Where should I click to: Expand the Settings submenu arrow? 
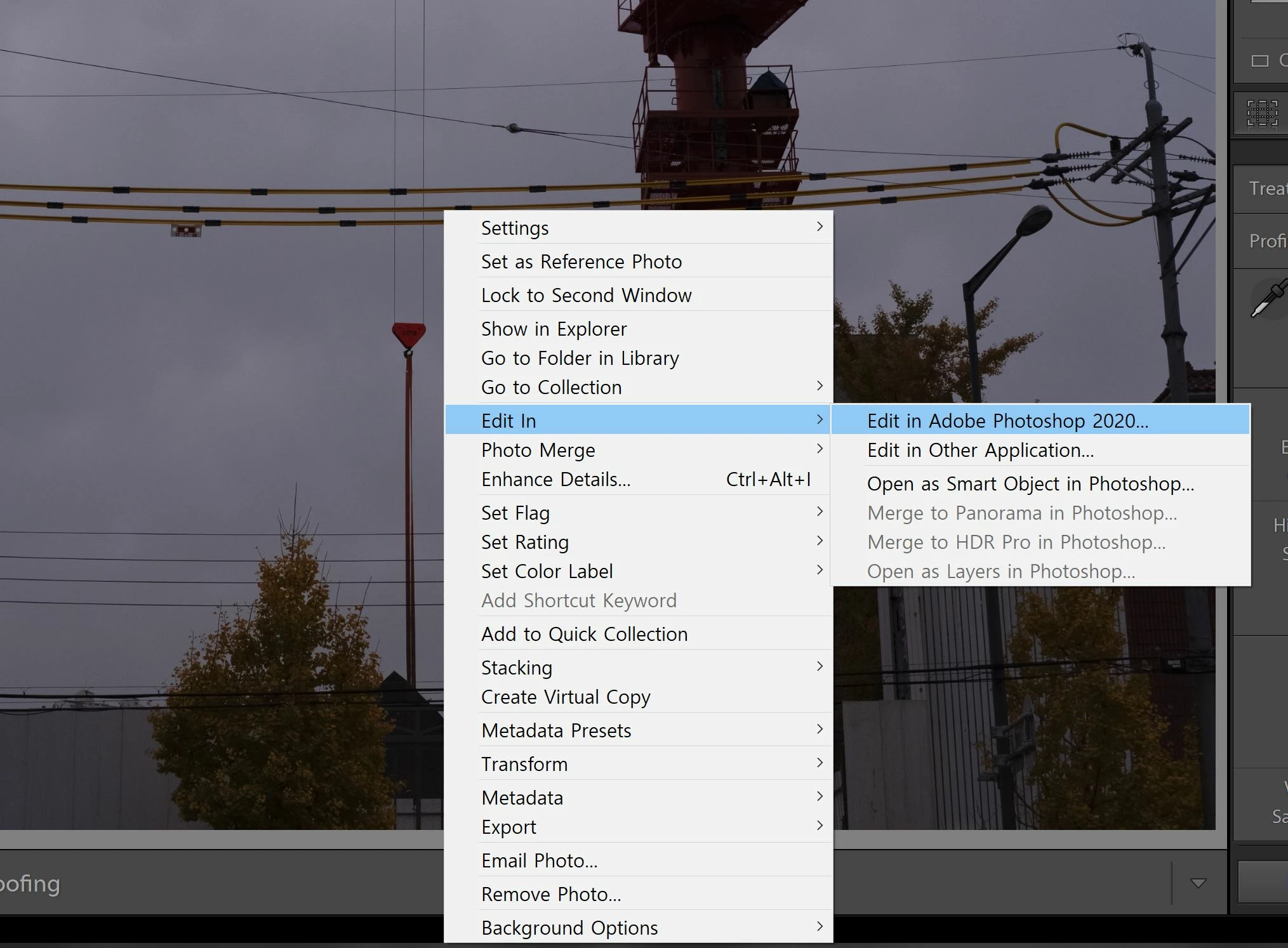(820, 227)
